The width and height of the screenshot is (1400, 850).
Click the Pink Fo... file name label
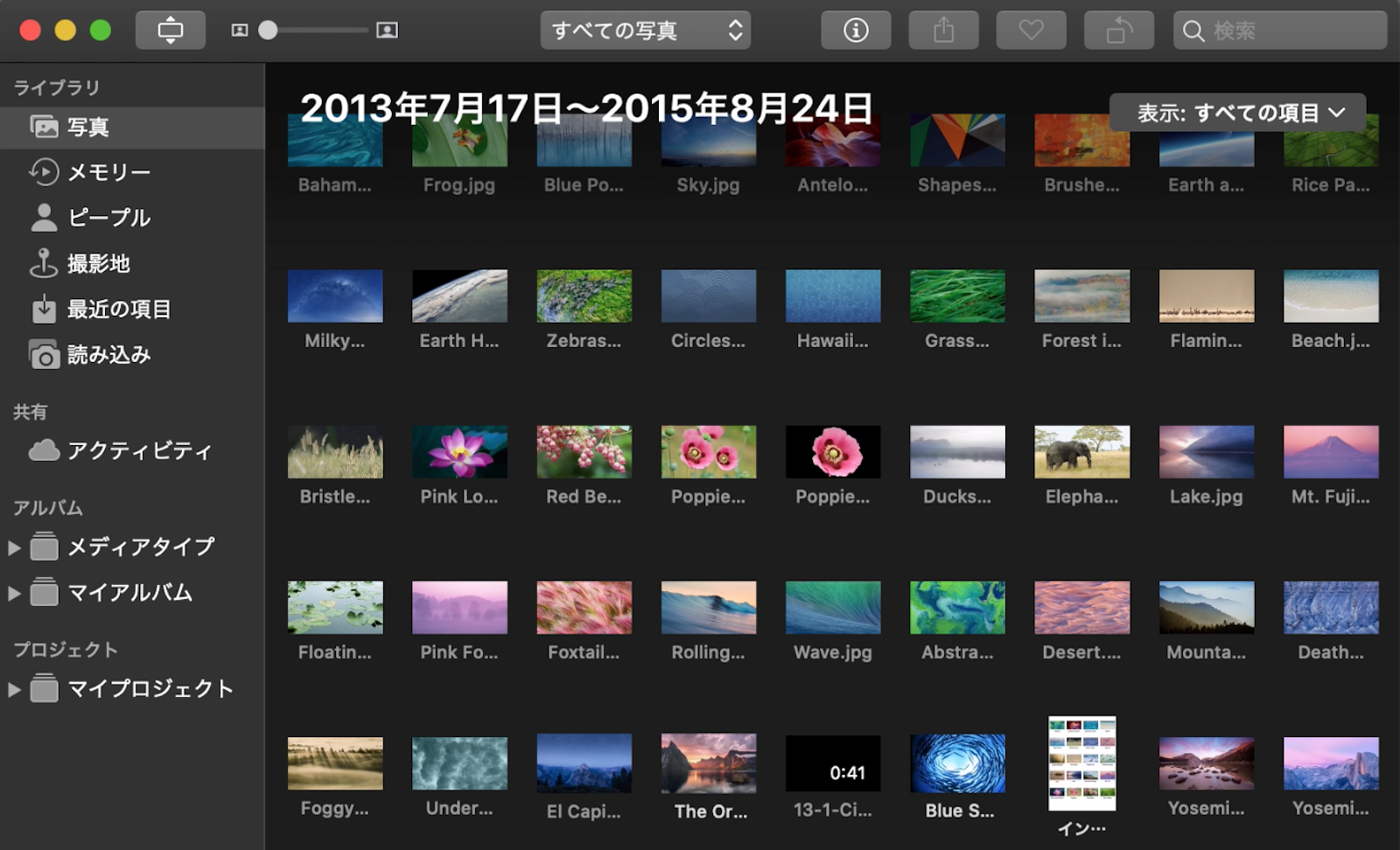pos(459,652)
